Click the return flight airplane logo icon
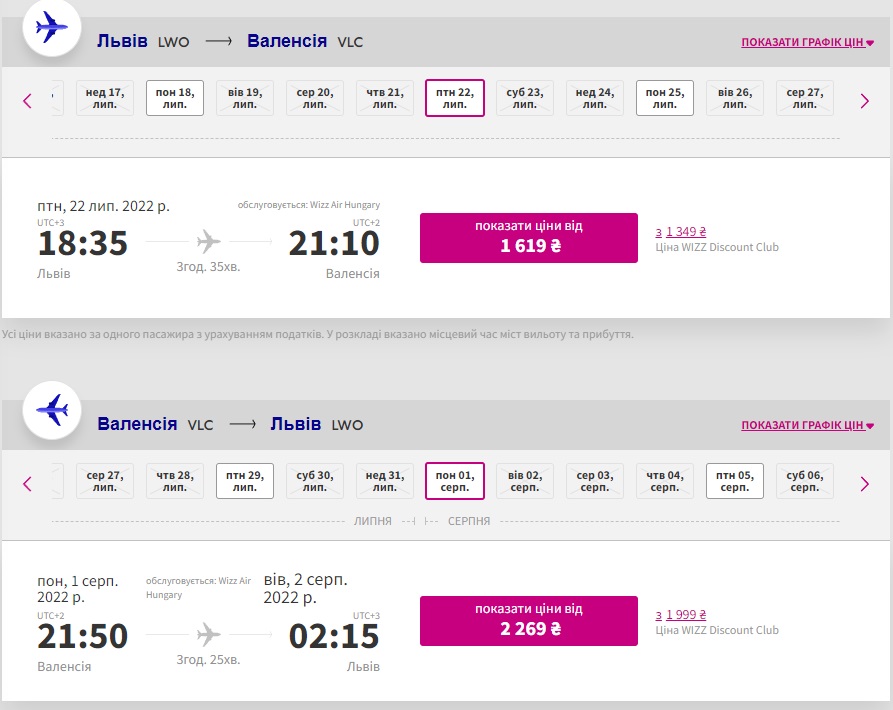893x710 pixels. pyautogui.click(x=52, y=409)
